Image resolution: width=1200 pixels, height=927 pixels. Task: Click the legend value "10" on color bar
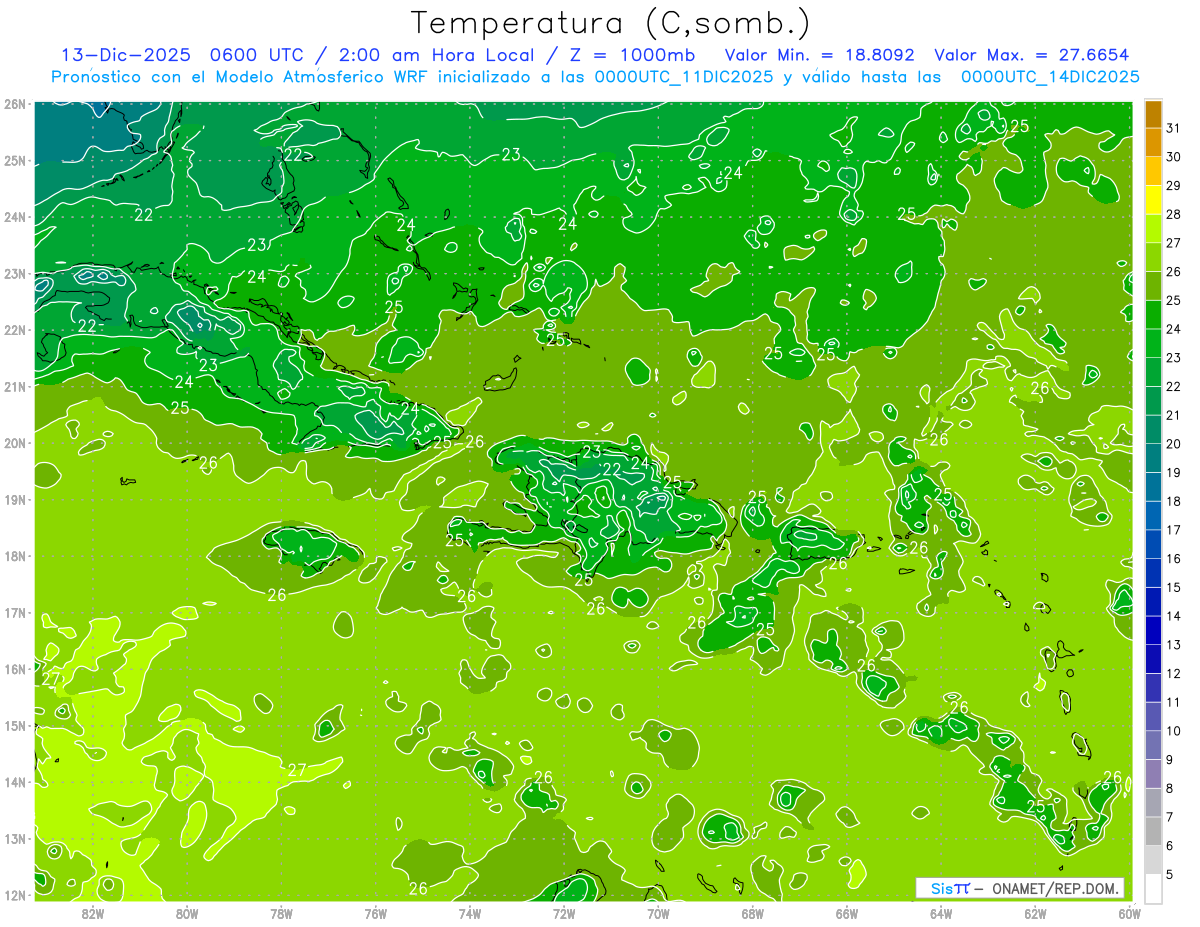coord(1173,731)
